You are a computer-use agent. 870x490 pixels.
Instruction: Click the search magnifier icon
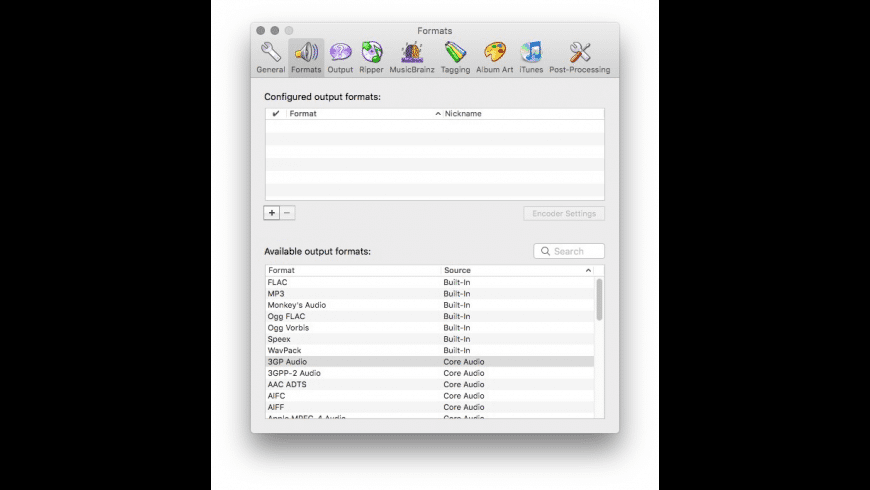[545, 251]
